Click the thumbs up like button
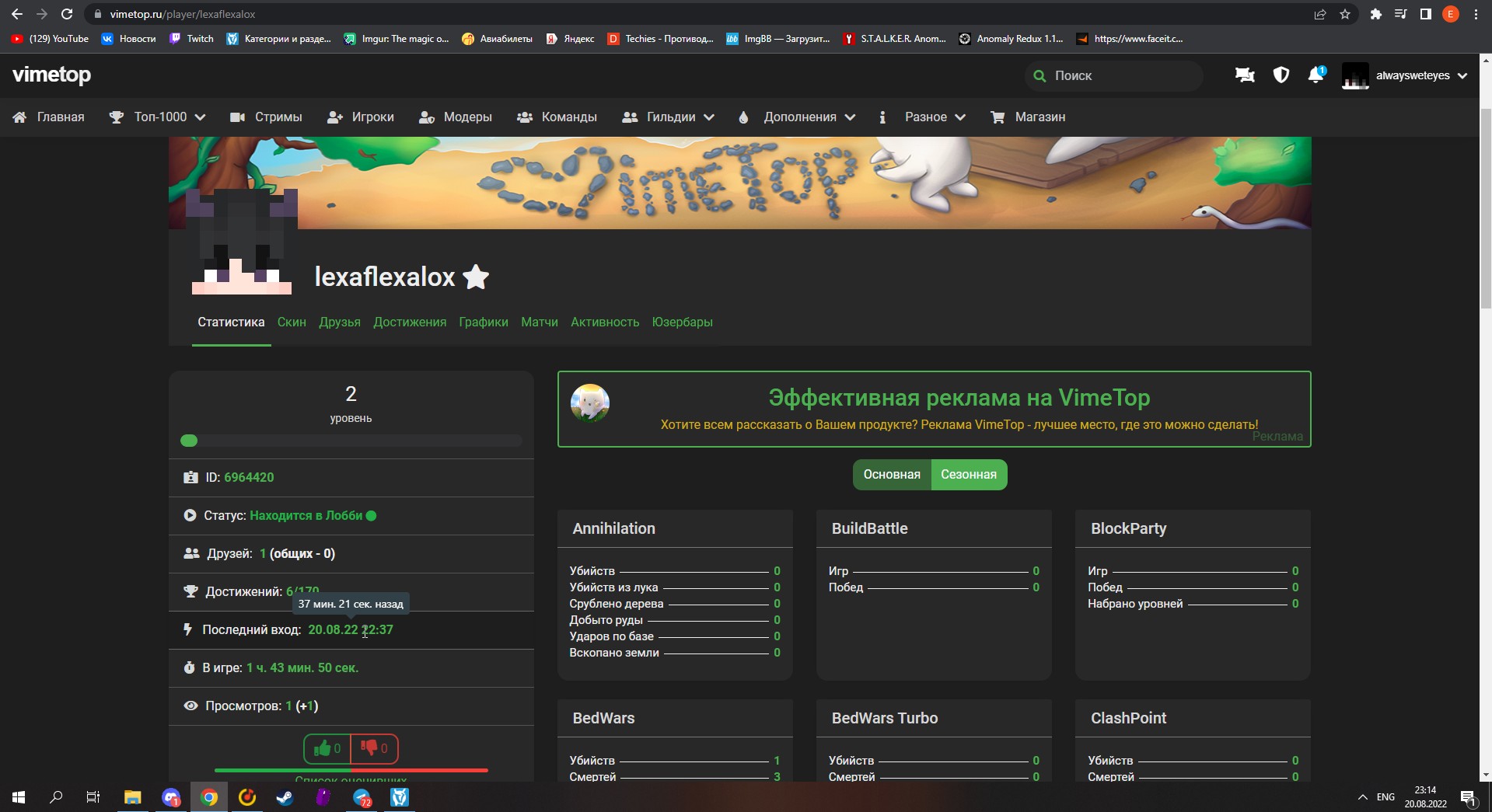Image resolution: width=1492 pixels, height=812 pixels. 327,748
